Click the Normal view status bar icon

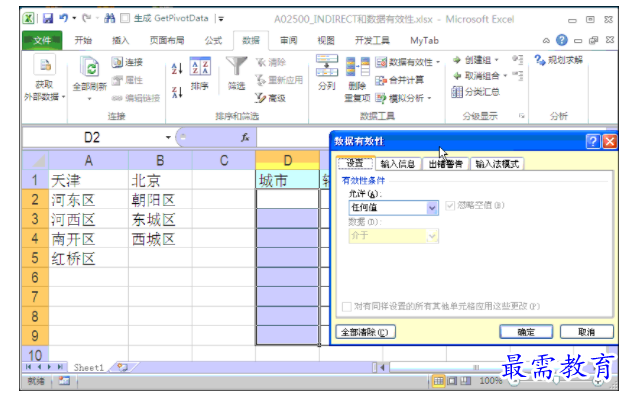pyautogui.click(x=438, y=381)
